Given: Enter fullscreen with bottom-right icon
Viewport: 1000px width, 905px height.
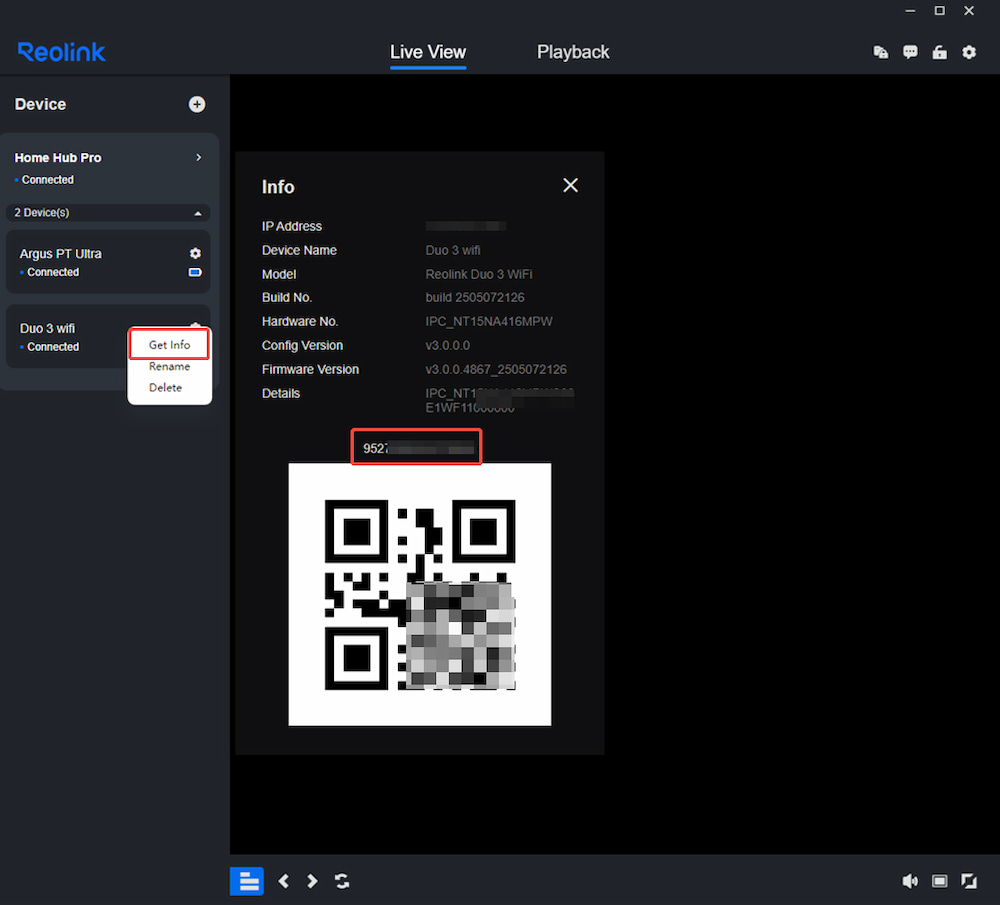Looking at the screenshot, I should pos(969,881).
